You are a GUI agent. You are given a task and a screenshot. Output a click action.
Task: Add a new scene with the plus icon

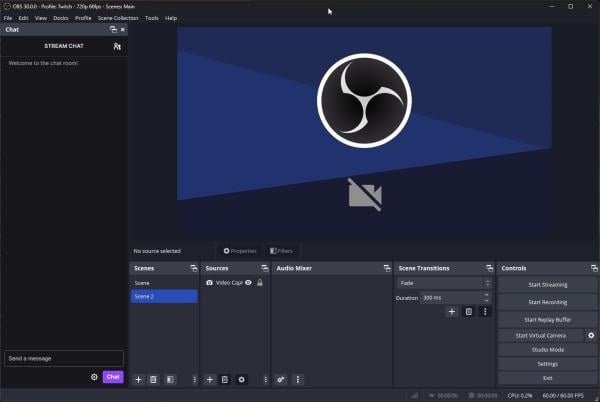coord(138,380)
